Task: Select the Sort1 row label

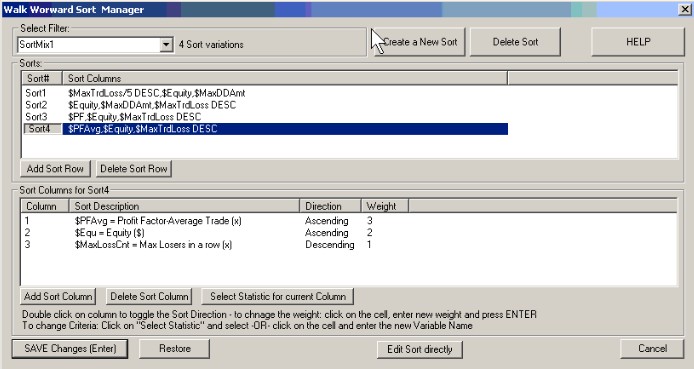Action: 36,93
